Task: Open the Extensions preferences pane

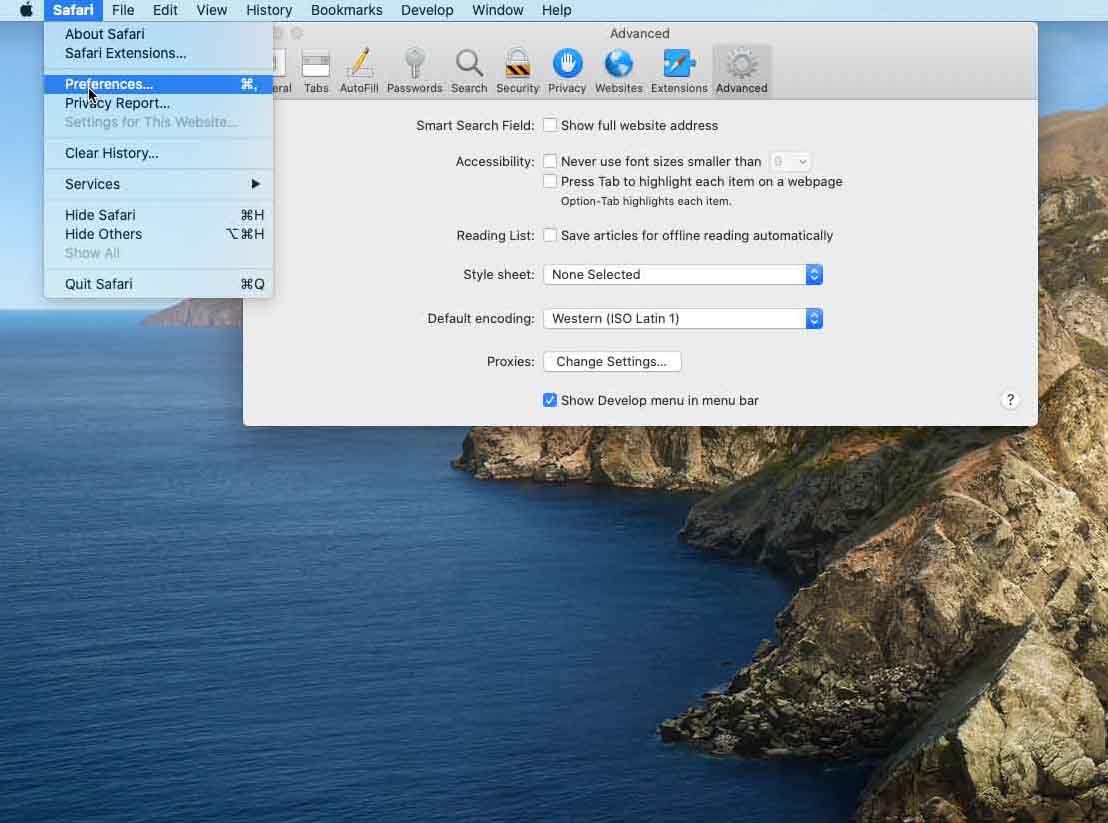Action: click(678, 71)
